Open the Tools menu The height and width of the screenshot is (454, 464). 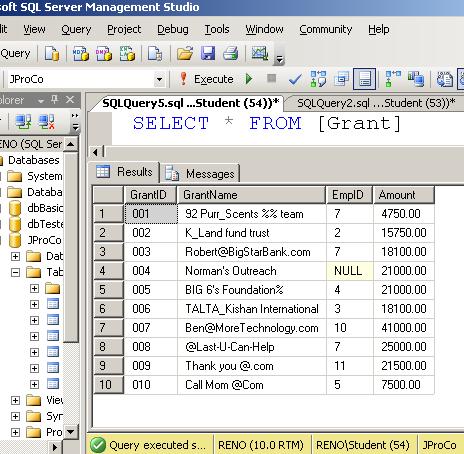[x=217, y=29]
